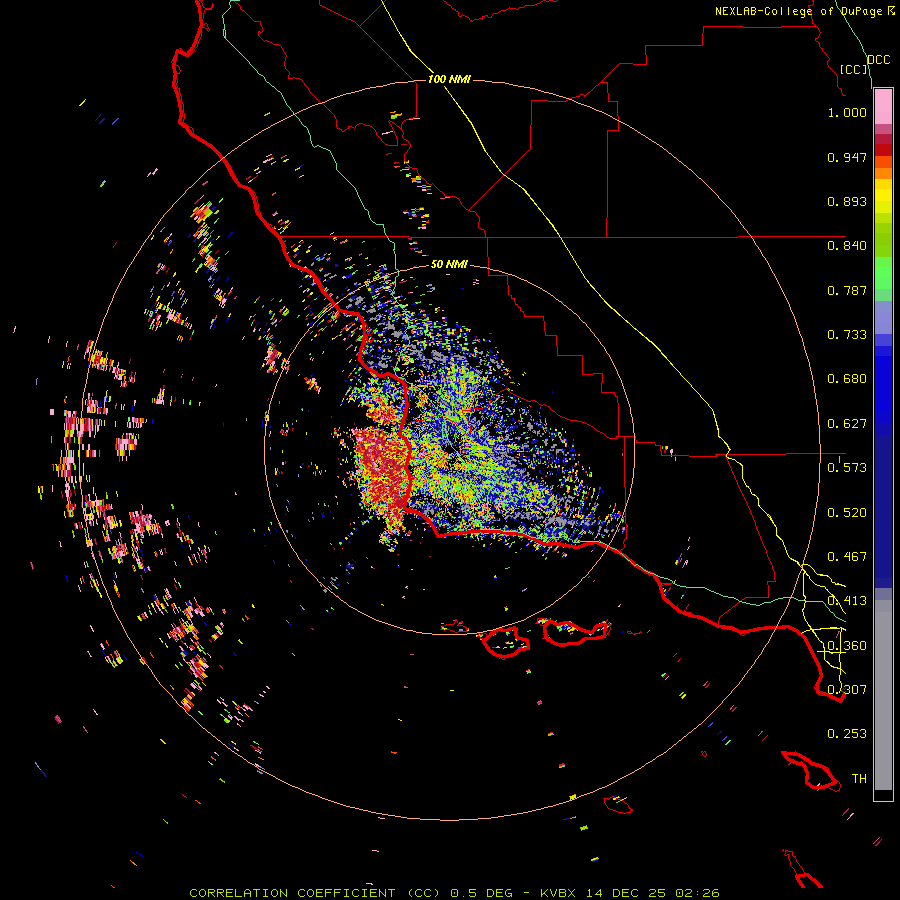Click the 50 NMI range ring label
This screenshot has height=900, width=900.
click(449, 264)
